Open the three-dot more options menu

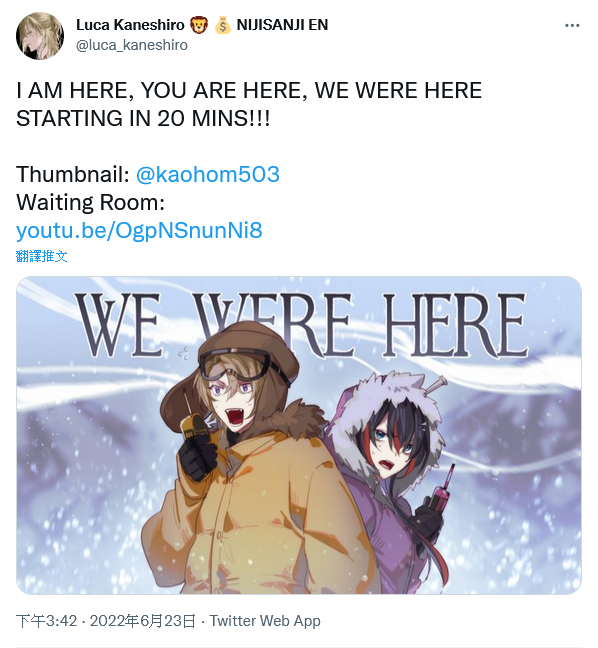tap(572, 26)
